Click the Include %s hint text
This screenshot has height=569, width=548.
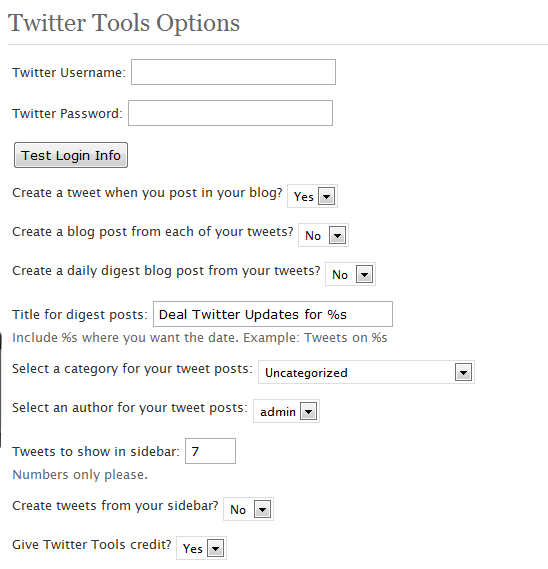[200, 338]
